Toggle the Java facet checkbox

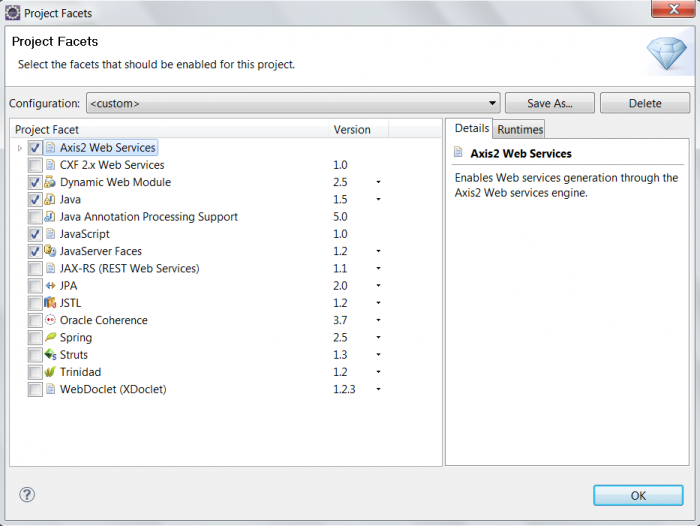(35, 200)
